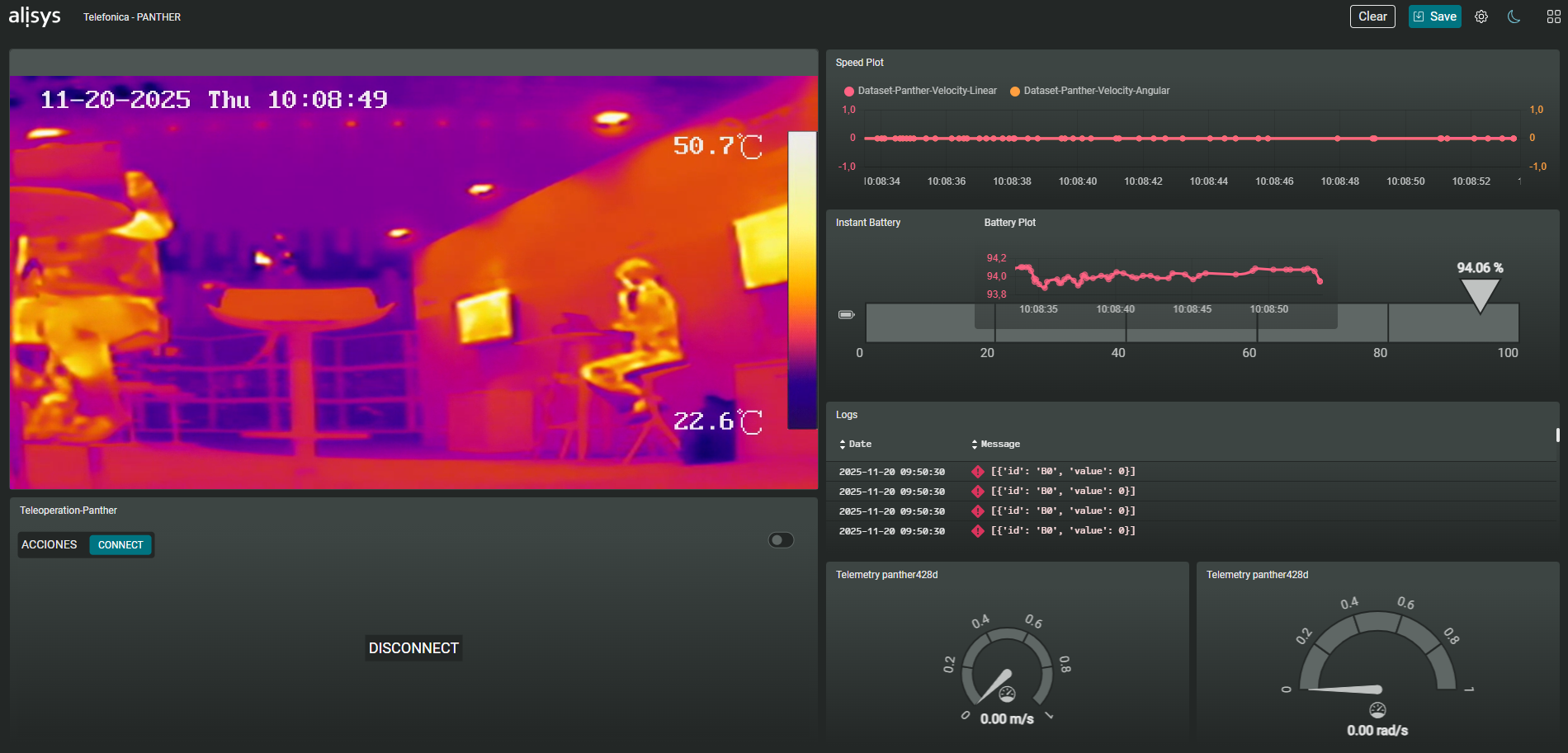
Task: Click the Speed Plot panel title
Action: 859,63
